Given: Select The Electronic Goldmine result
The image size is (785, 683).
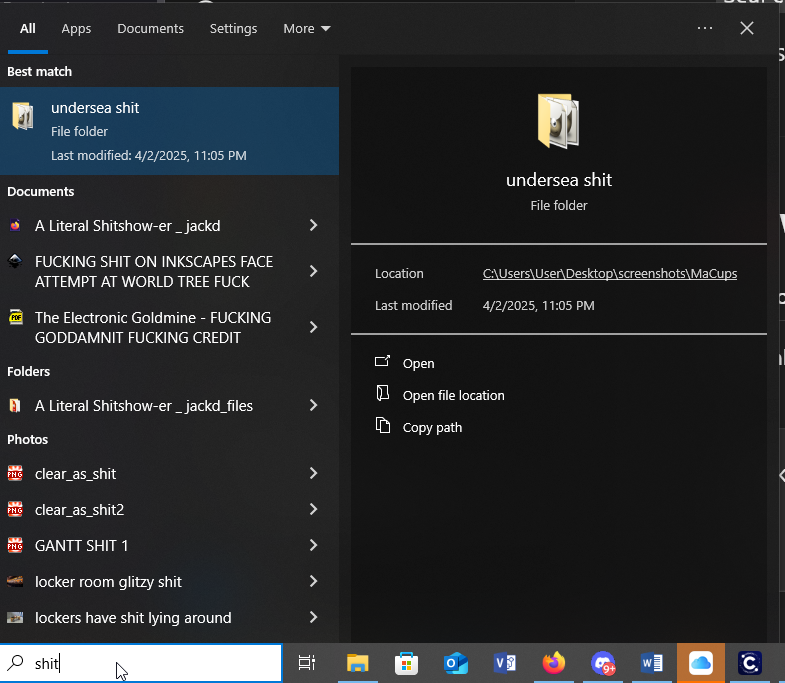Looking at the screenshot, I should (153, 327).
